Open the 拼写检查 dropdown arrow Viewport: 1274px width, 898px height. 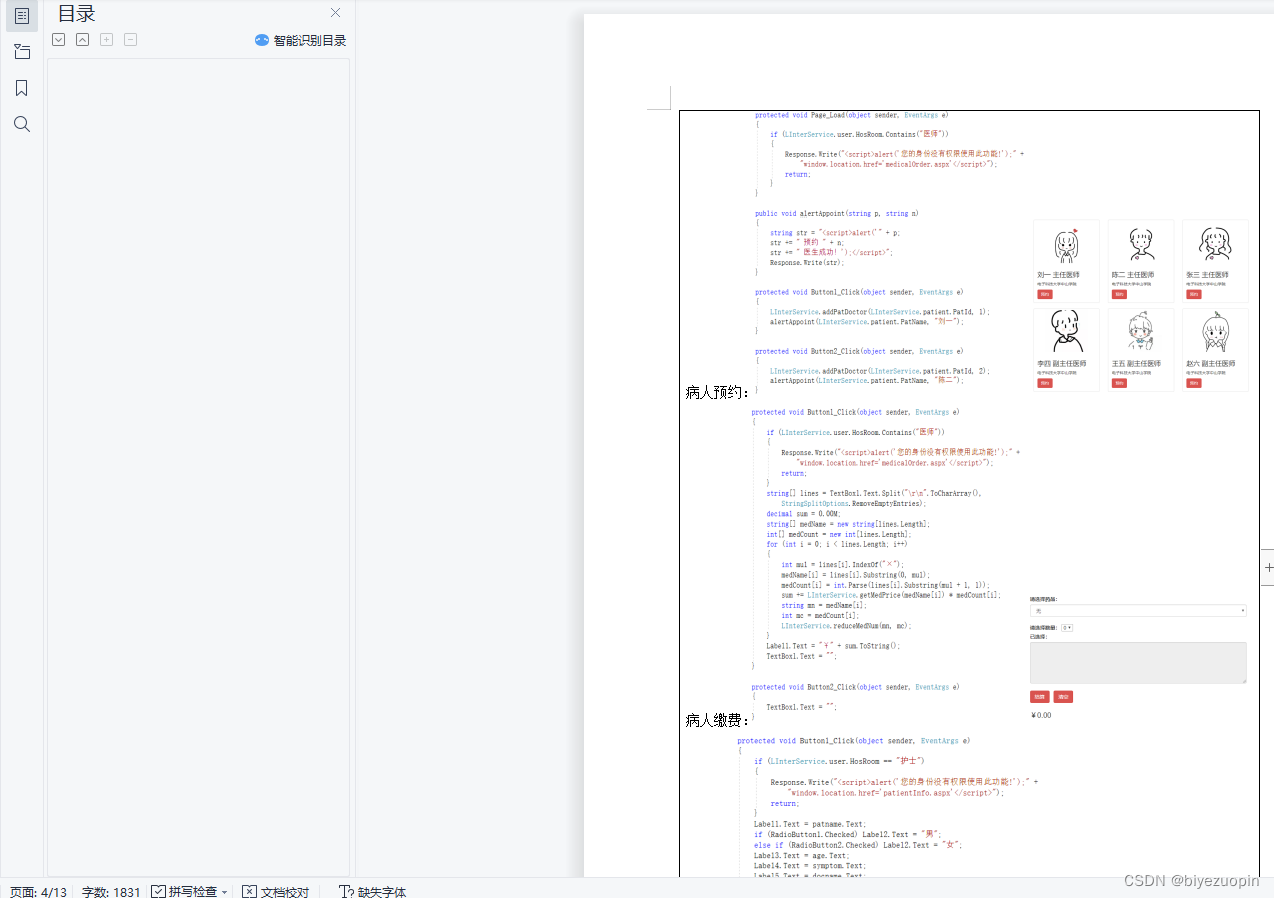coord(224,891)
